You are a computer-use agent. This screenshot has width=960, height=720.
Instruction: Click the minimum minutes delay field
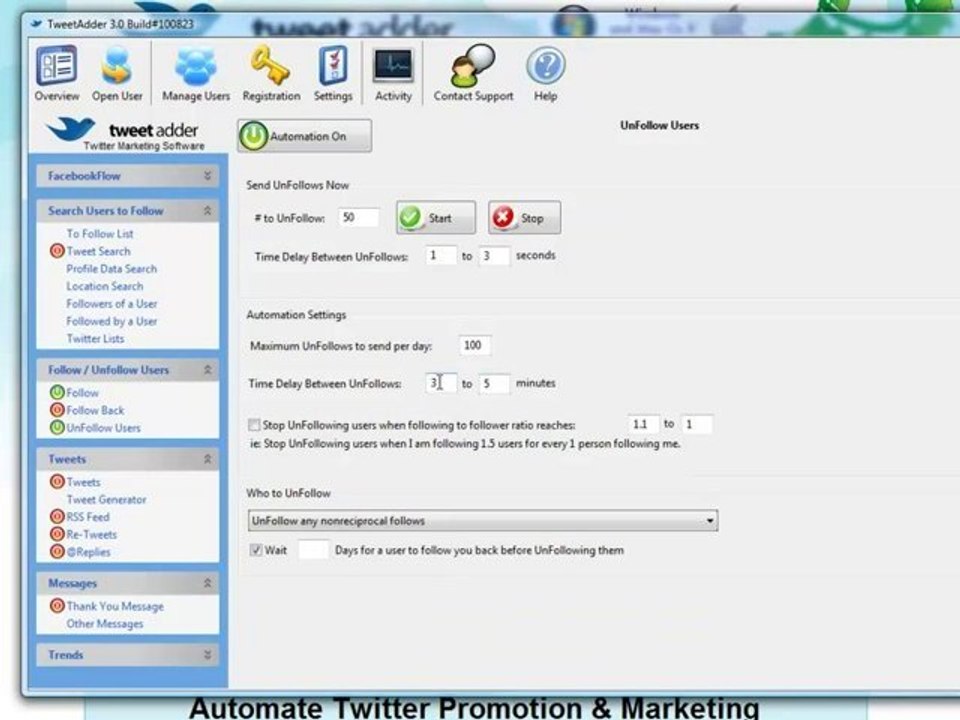tap(441, 383)
